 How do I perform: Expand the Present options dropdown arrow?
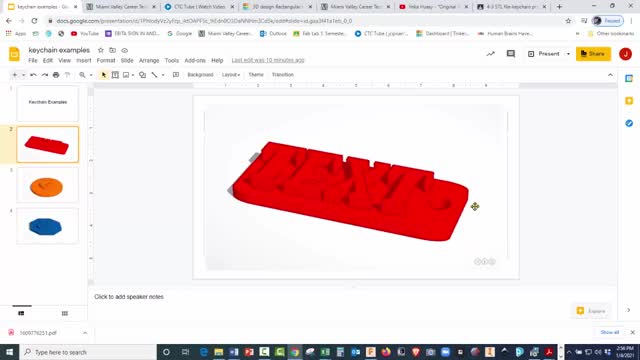(x=568, y=54)
